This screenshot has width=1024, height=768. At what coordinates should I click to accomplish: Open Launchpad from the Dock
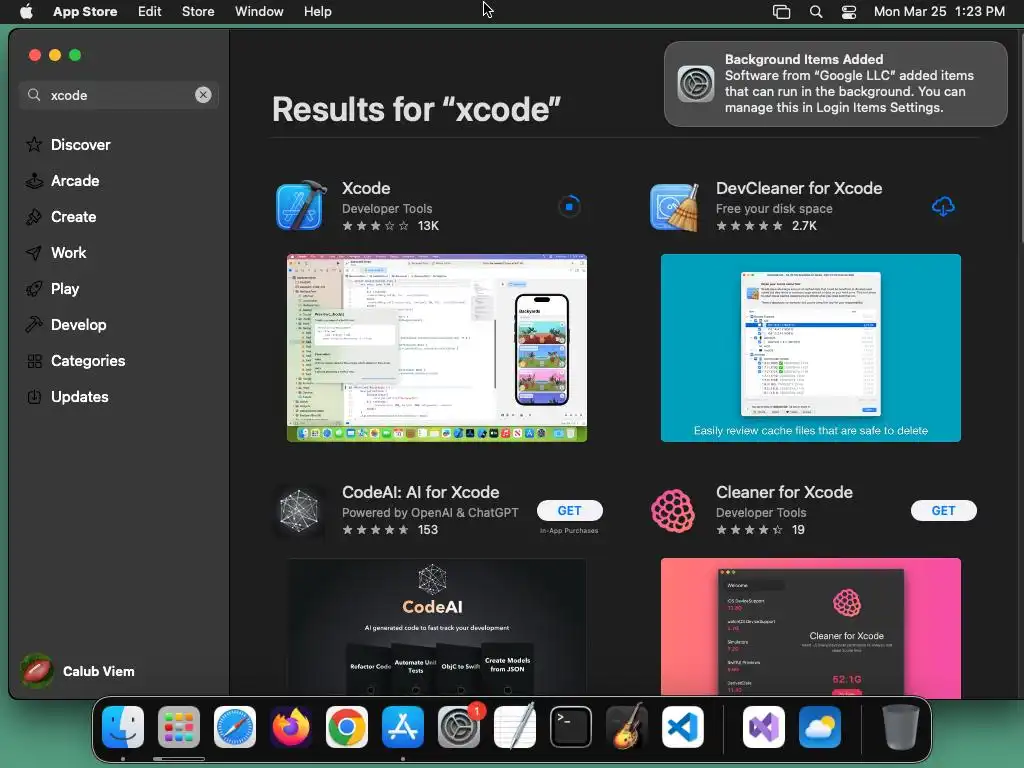pyautogui.click(x=179, y=727)
